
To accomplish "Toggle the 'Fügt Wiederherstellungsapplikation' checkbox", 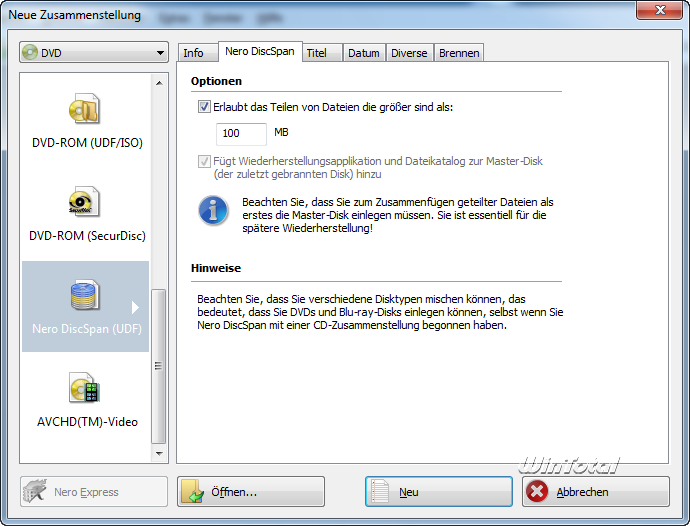I will 204,161.
